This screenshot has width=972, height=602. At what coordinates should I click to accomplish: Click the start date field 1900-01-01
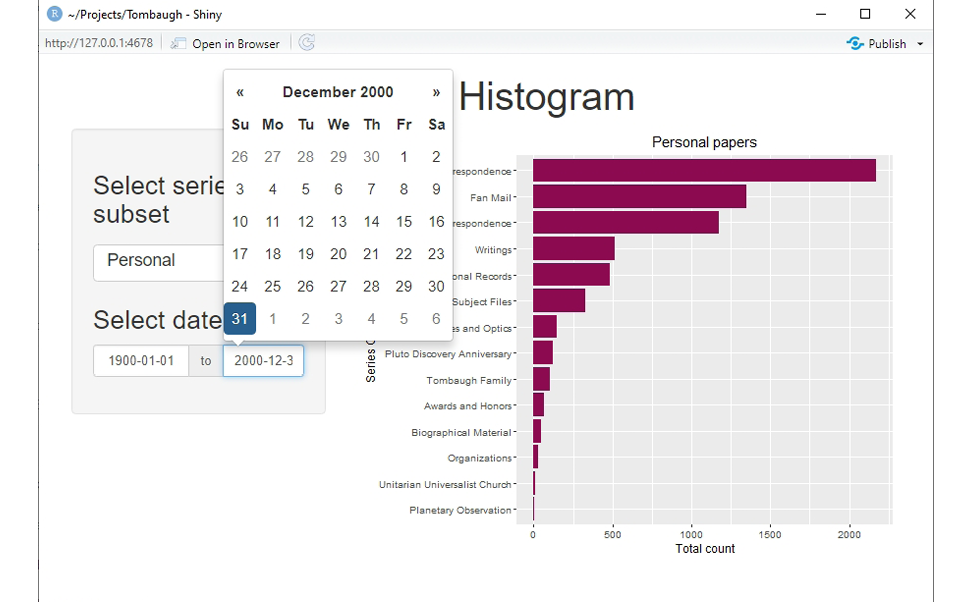click(141, 361)
